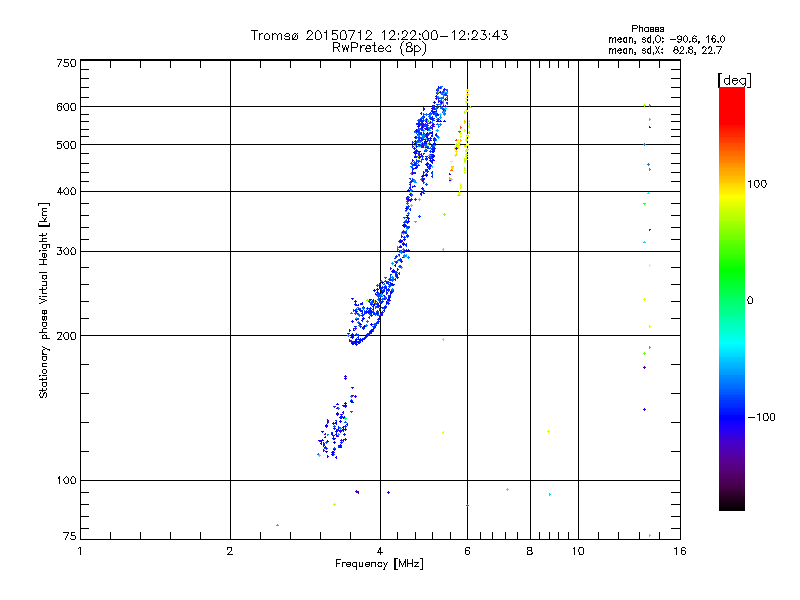Image resolution: width=800 pixels, height=600 pixels.
Task: Click the colorbar tick label '100'
Action: click(x=757, y=184)
